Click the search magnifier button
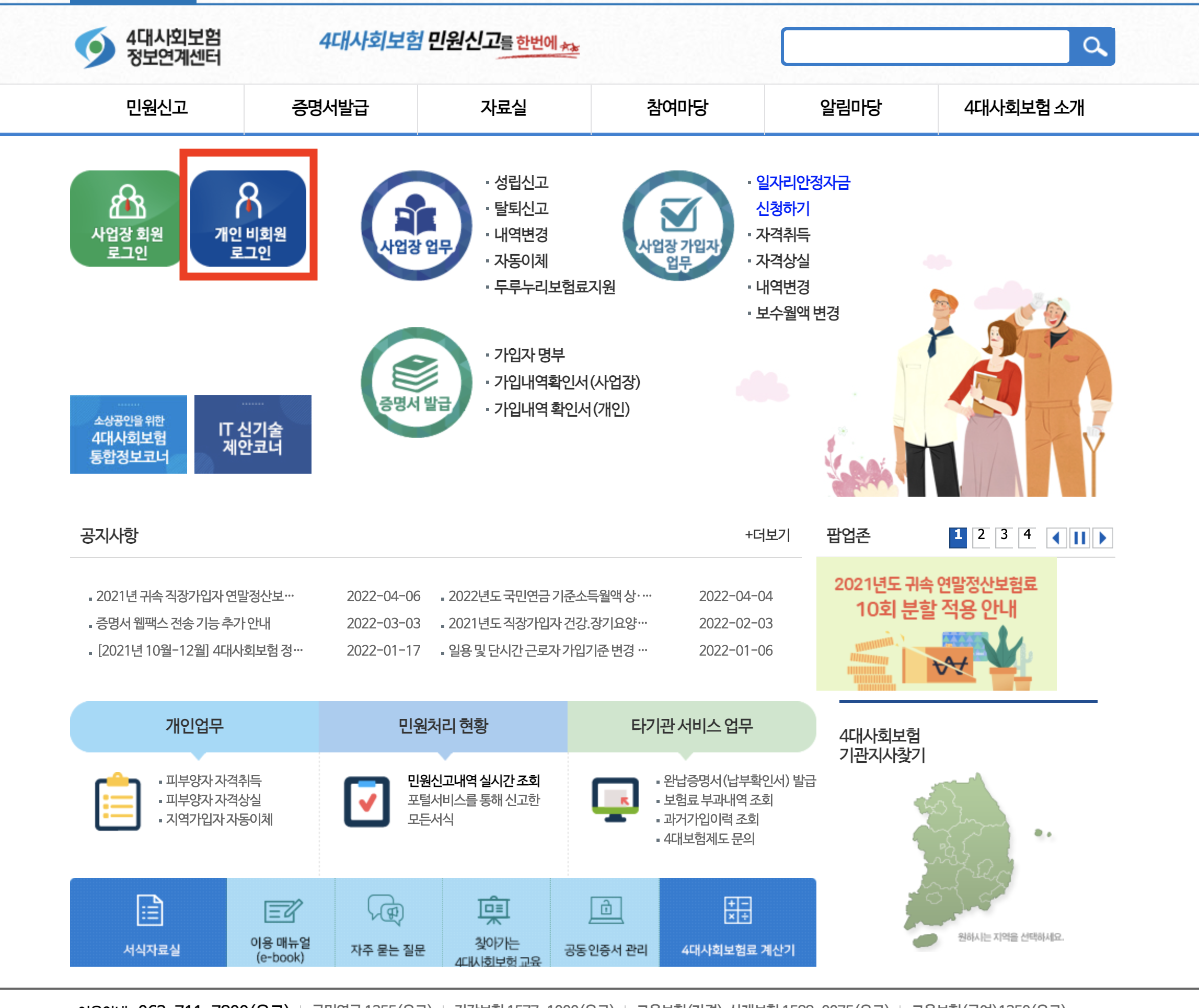The width and height of the screenshot is (1199, 1008). click(1093, 47)
